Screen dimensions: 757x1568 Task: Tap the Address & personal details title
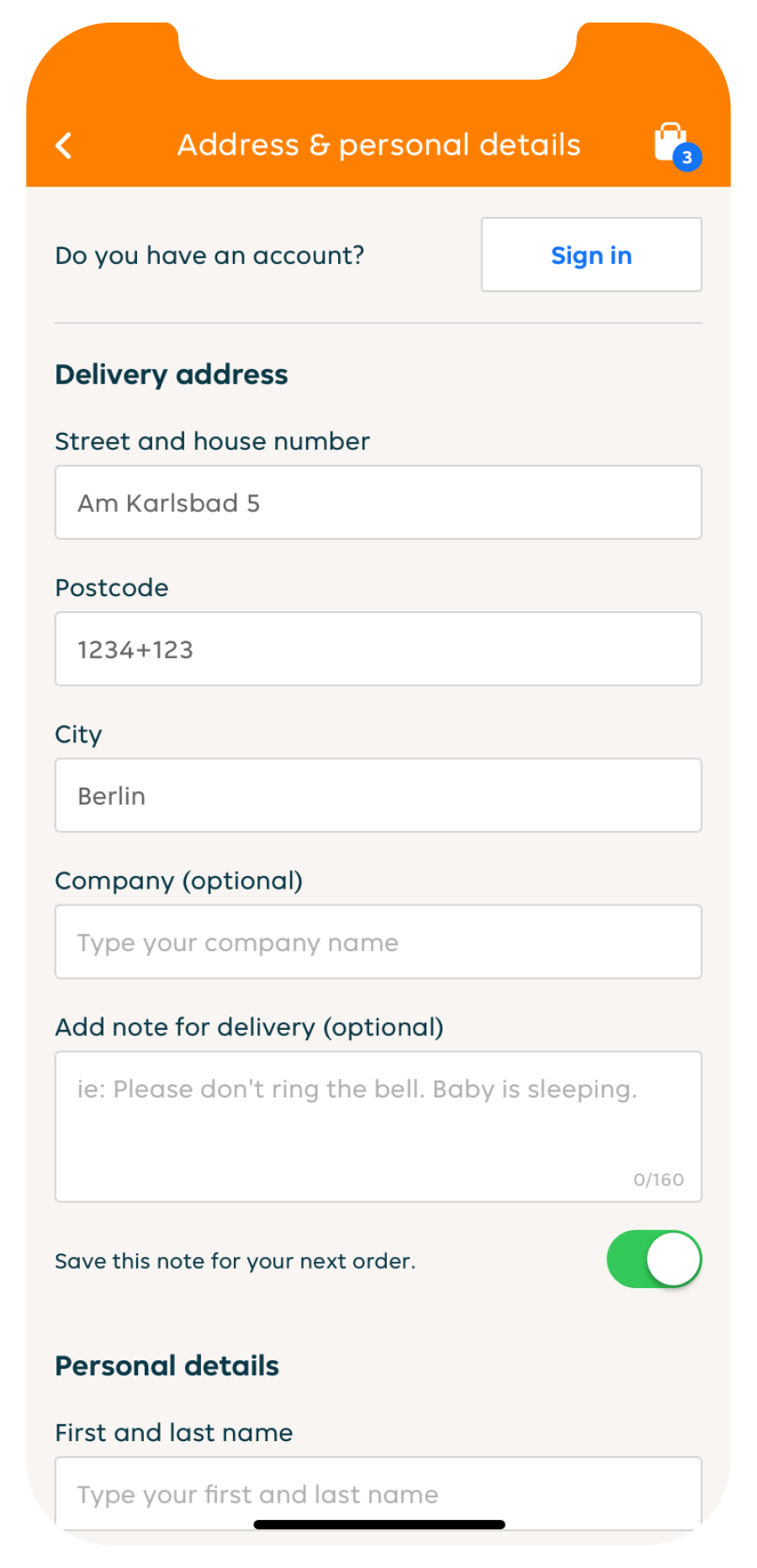coord(378,145)
